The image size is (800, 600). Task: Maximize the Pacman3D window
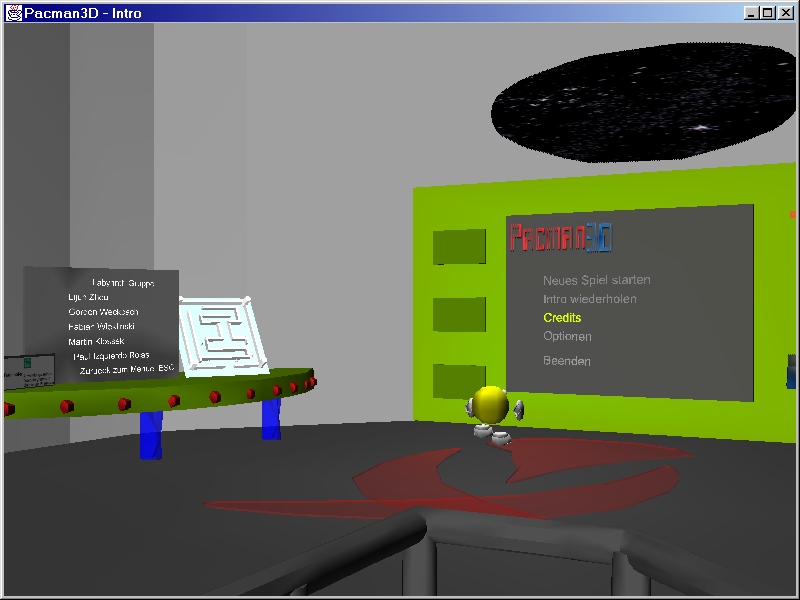pyautogui.click(x=767, y=13)
